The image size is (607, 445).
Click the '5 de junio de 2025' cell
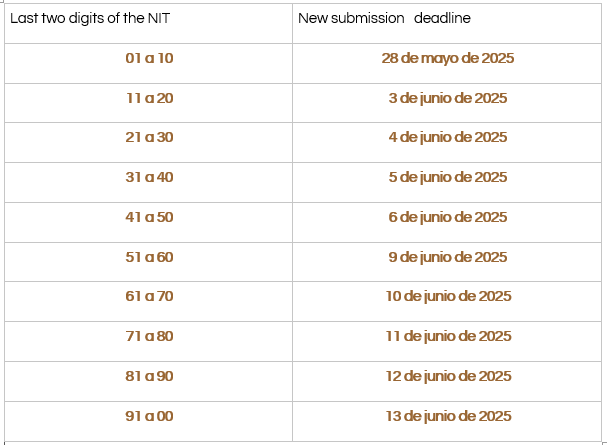pos(447,182)
